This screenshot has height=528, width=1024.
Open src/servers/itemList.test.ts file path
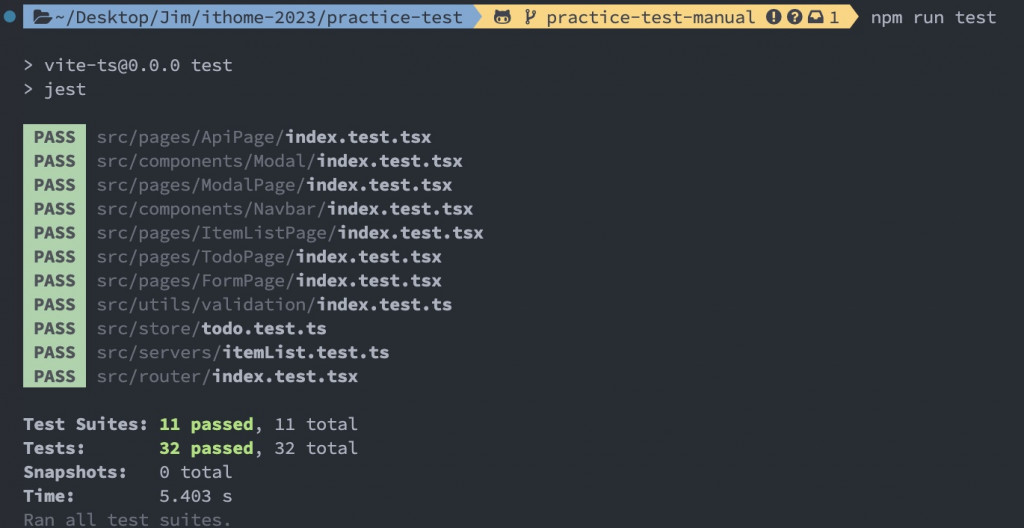click(243, 352)
